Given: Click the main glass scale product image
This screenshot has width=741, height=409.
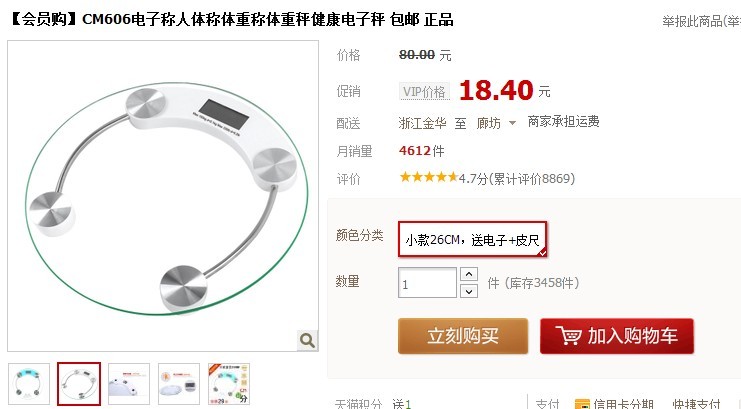Looking at the screenshot, I should pos(163,196).
